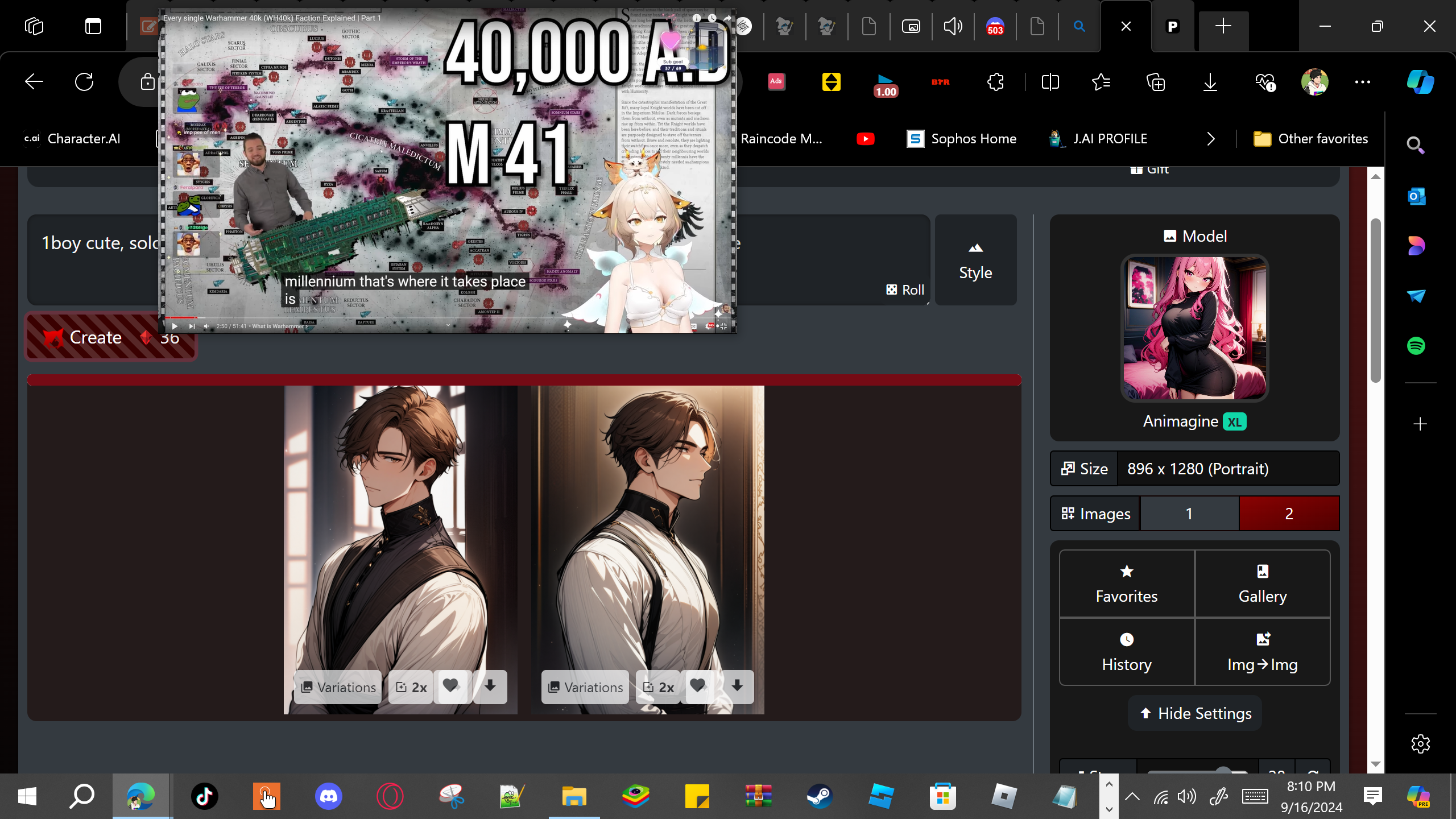Open the Extensions puzzle-piece menu

click(995, 82)
